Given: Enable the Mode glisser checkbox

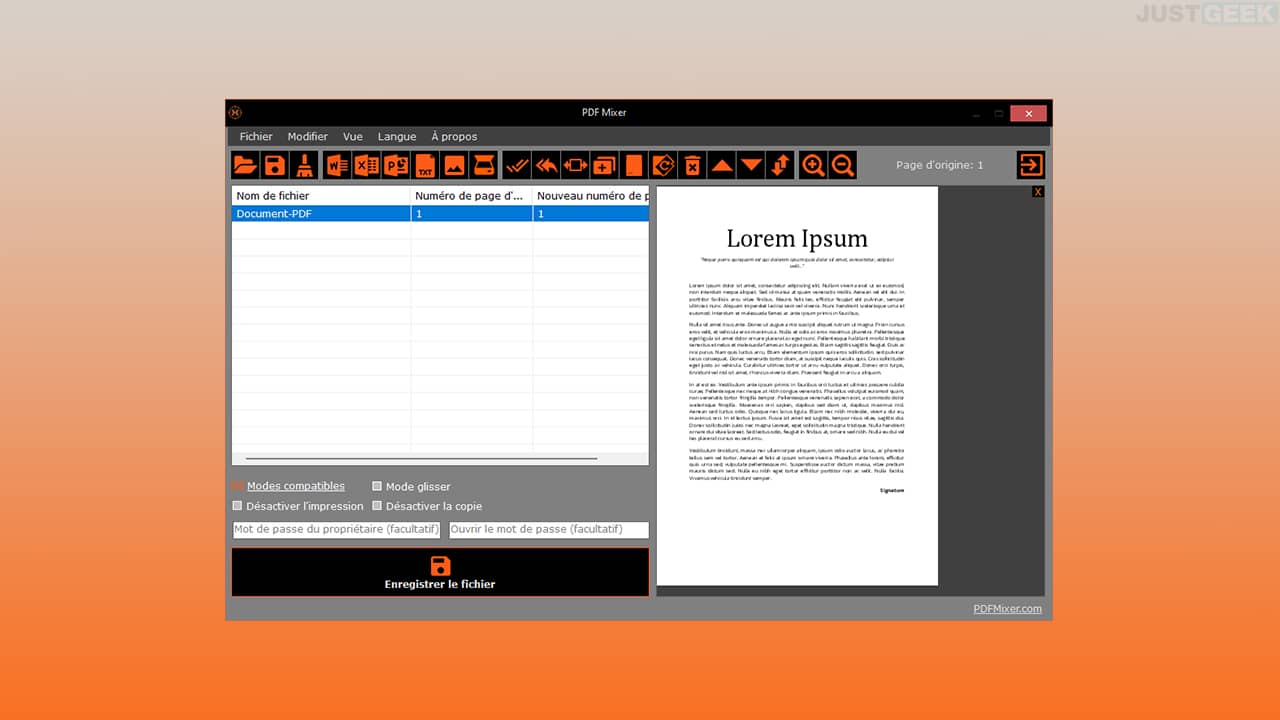Looking at the screenshot, I should tap(377, 486).
